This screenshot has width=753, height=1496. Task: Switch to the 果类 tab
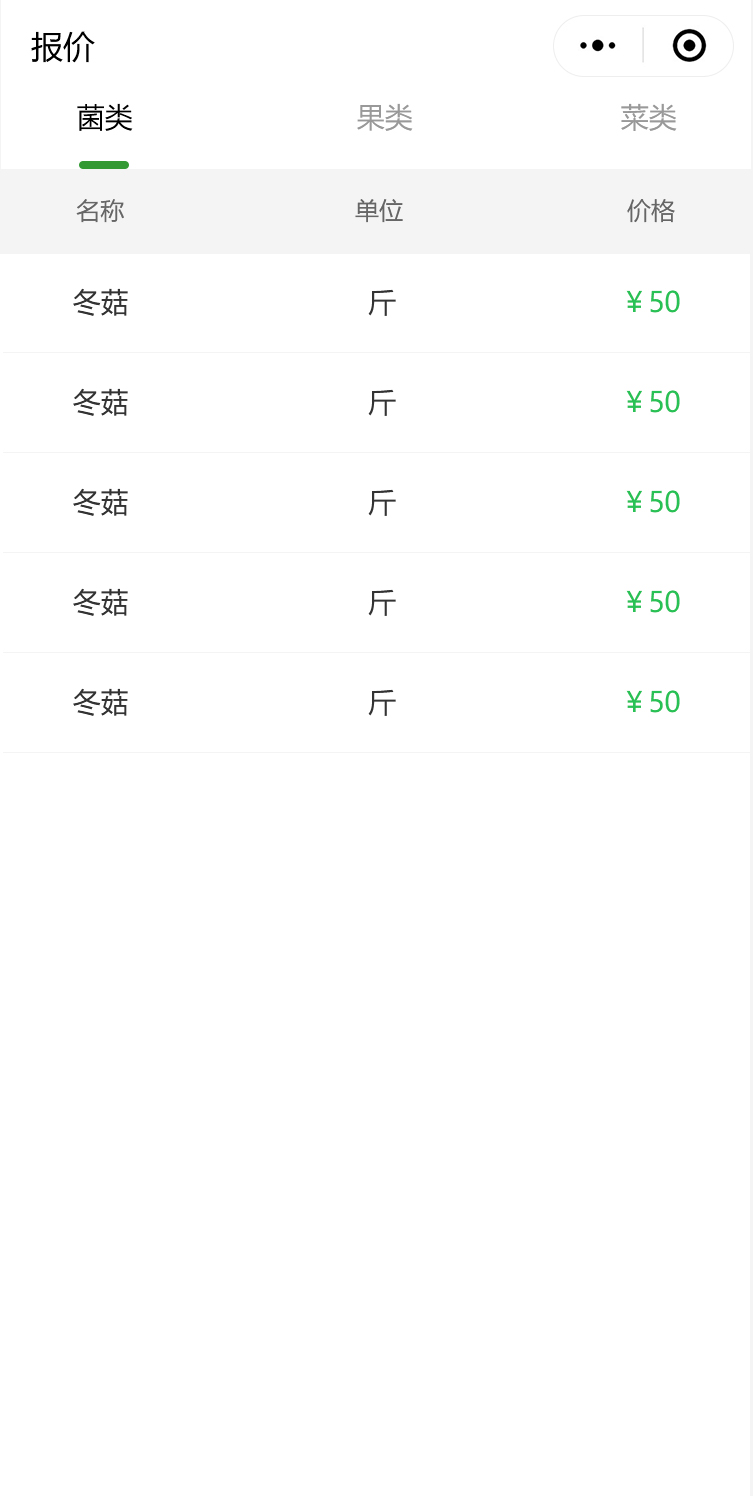(x=384, y=119)
